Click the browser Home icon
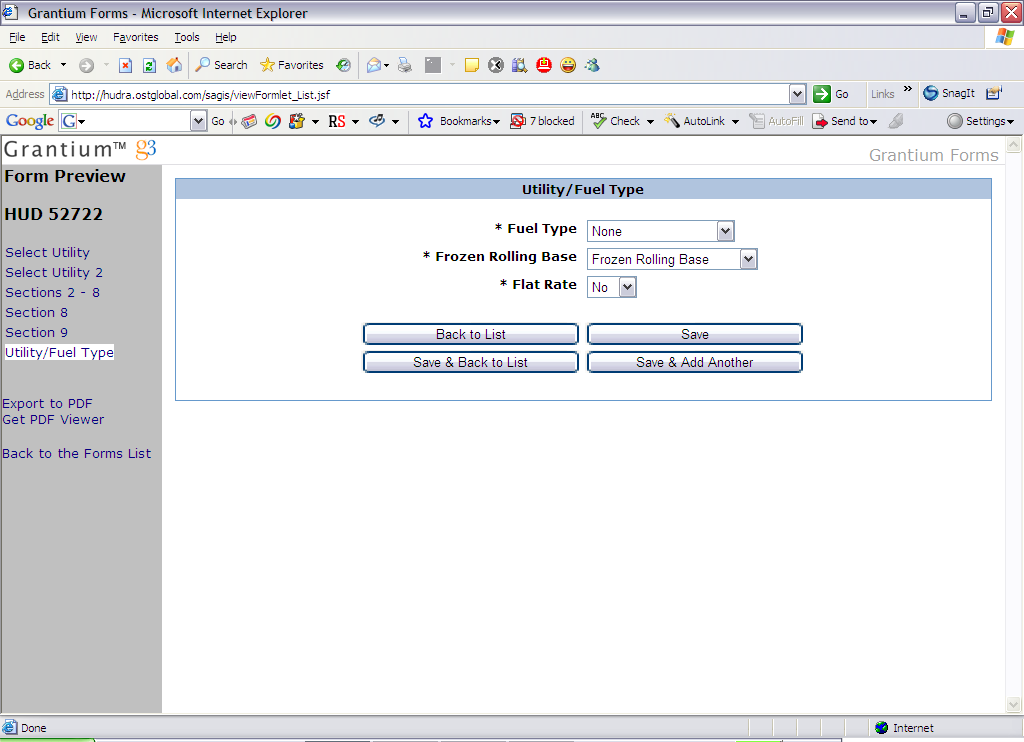Viewport: 1024px width, 742px height. pyautogui.click(x=174, y=65)
